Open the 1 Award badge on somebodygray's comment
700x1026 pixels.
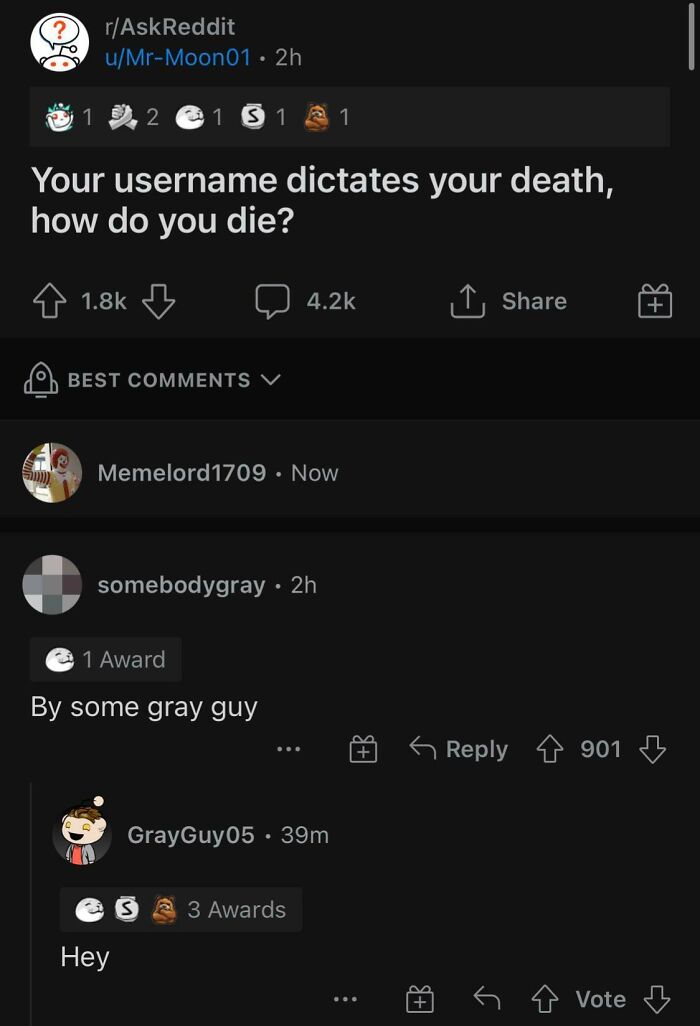point(104,658)
